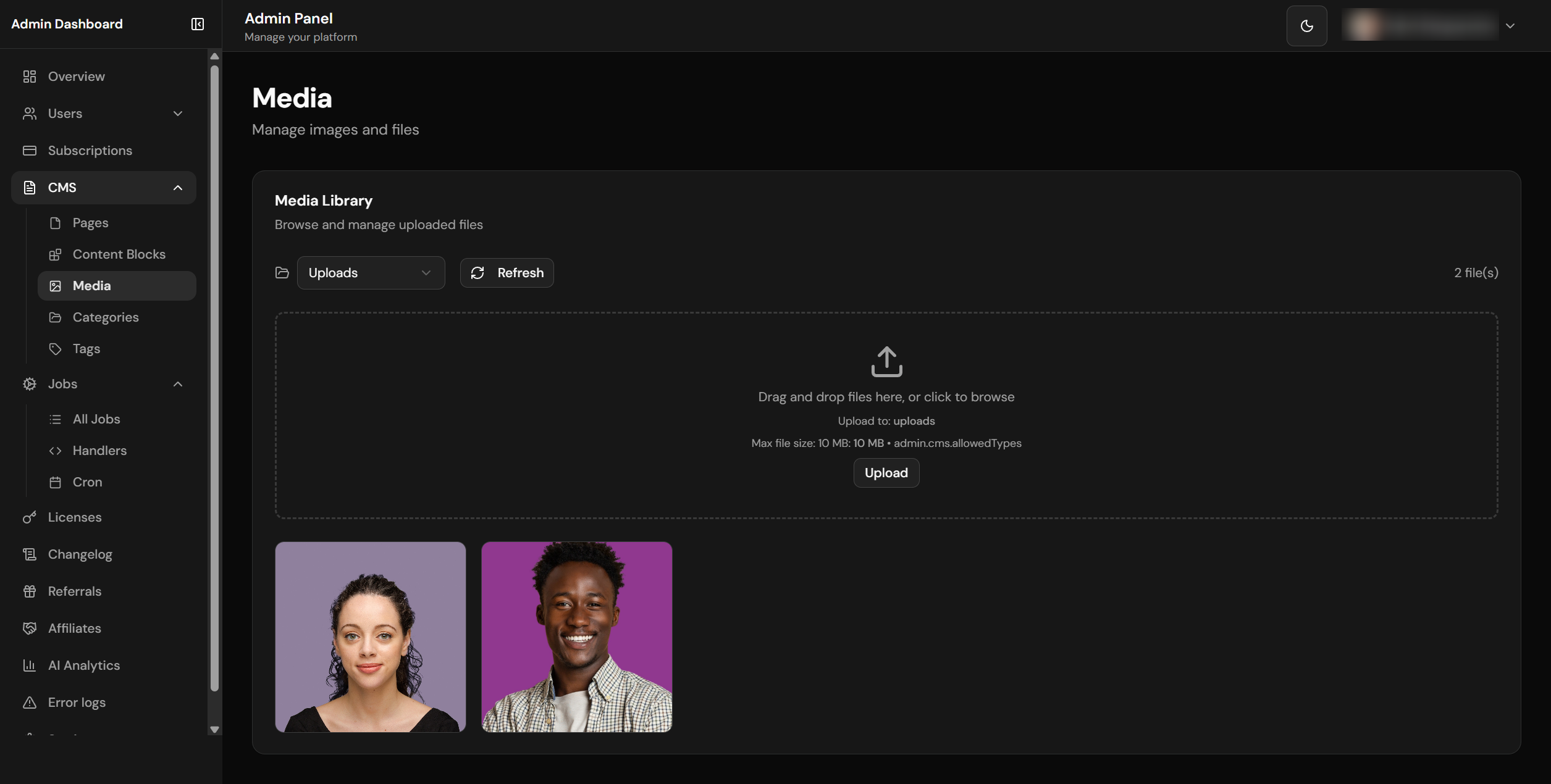1551x784 pixels.
Task: Click the AI Analytics chart icon
Action: 30,665
